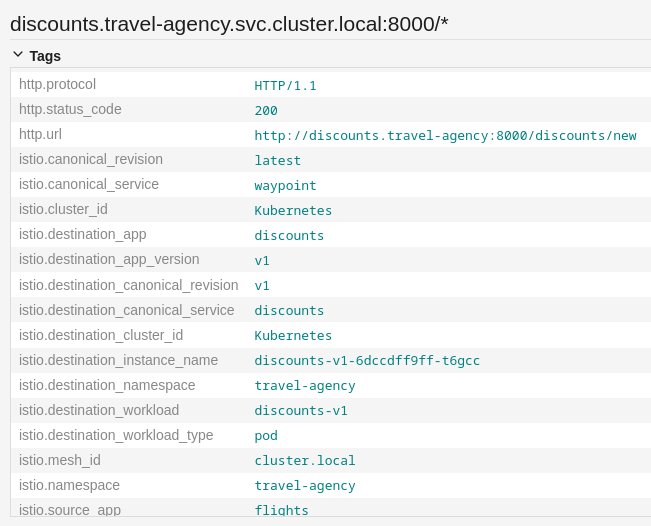Select the v1 value for istio.destination_canonical_revision
The image size is (651, 526).
[262, 285]
